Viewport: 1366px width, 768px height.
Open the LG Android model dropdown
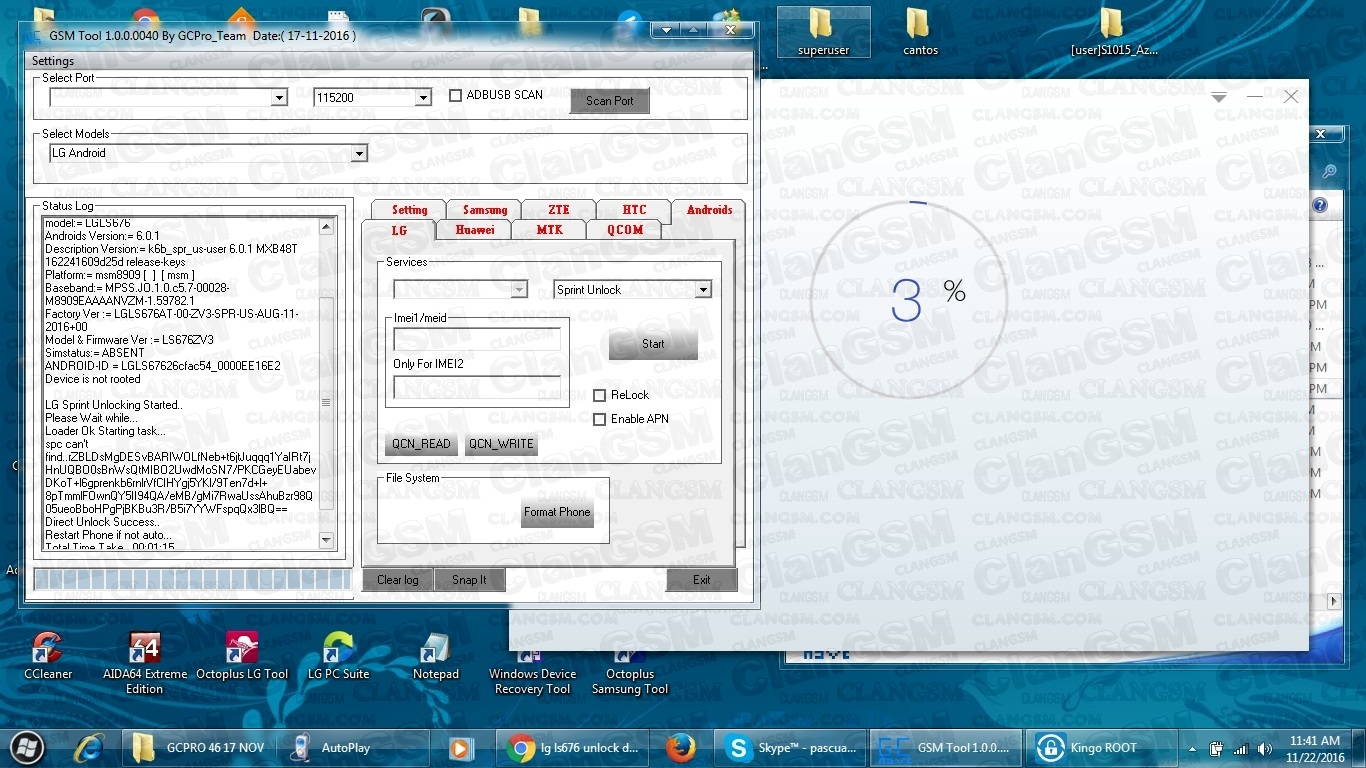pyautogui.click(x=359, y=153)
